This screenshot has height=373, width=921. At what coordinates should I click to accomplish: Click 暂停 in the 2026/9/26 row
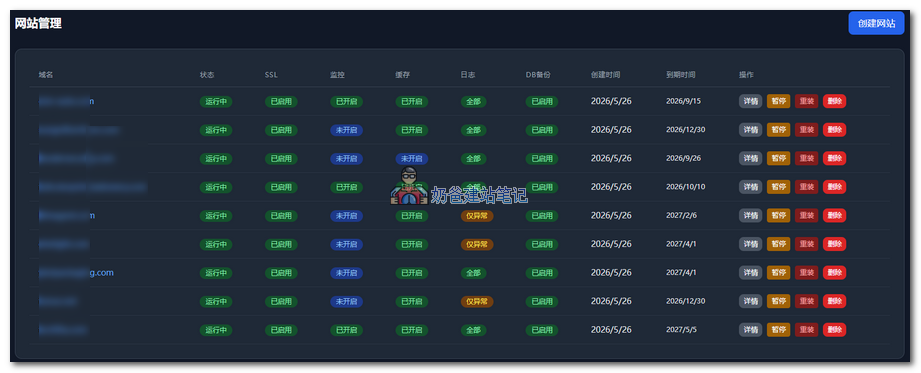[x=778, y=158]
